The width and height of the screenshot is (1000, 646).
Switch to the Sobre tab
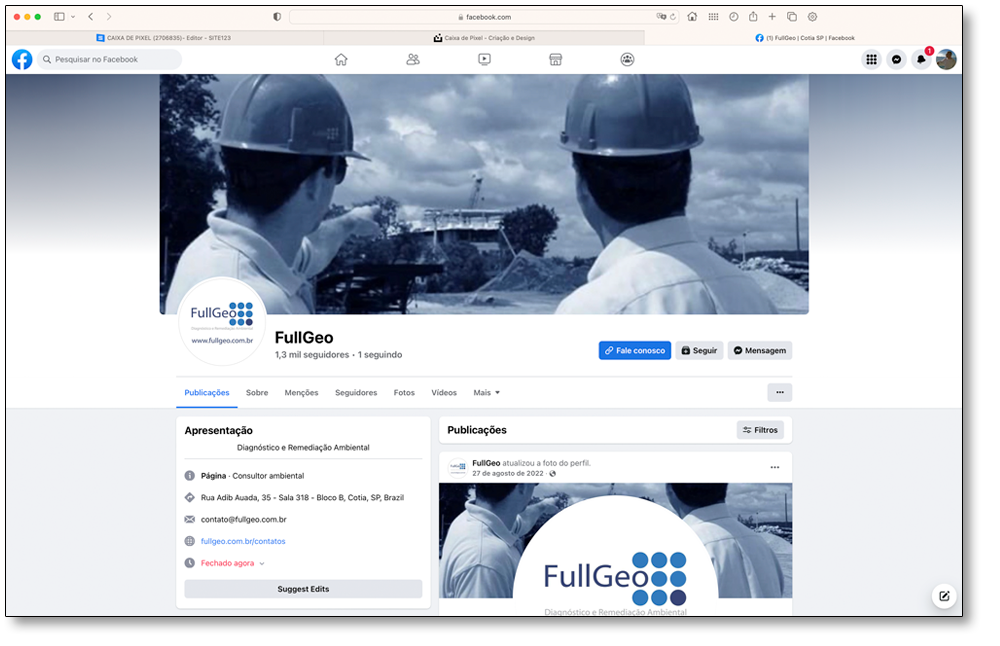257,393
